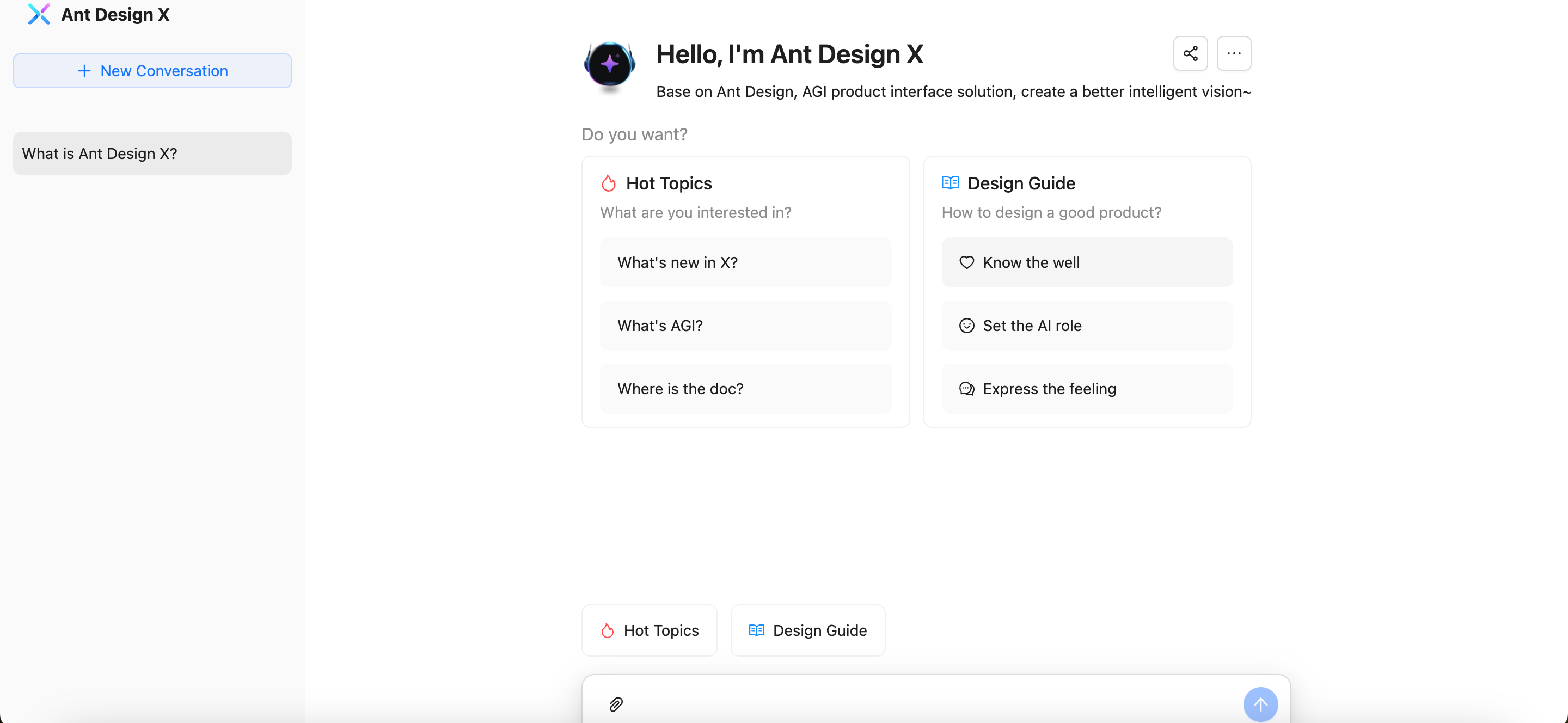
Task: Click the Ant Design X title text in sidebar
Action: coord(115,14)
